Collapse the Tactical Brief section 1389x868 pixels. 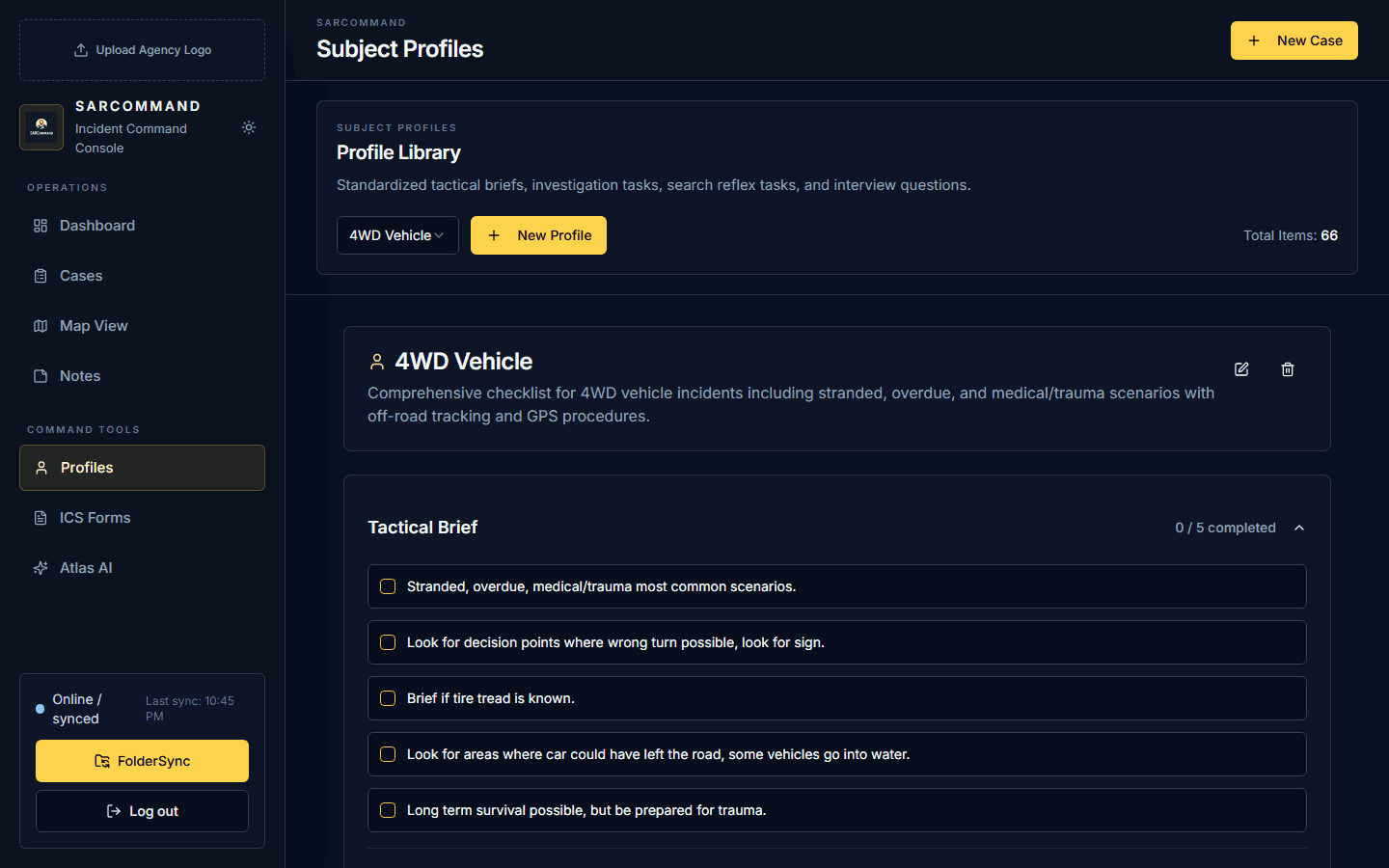(x=1299, y=528)
